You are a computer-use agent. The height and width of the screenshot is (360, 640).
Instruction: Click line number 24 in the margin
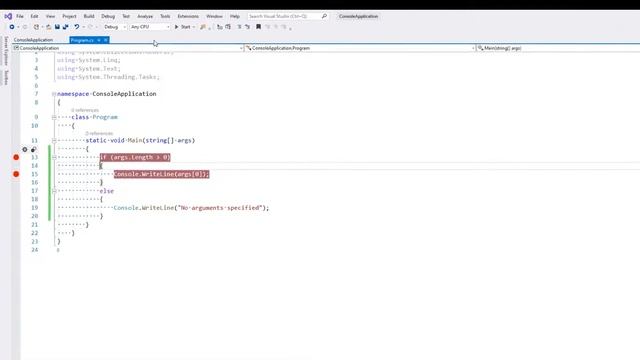35,250
